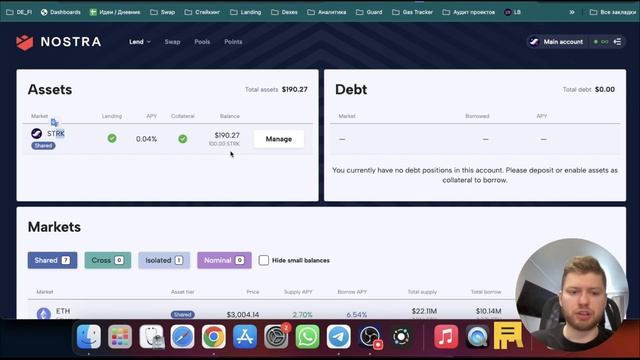Open Safari from the dock
The image size is (640, 360).
182,337
